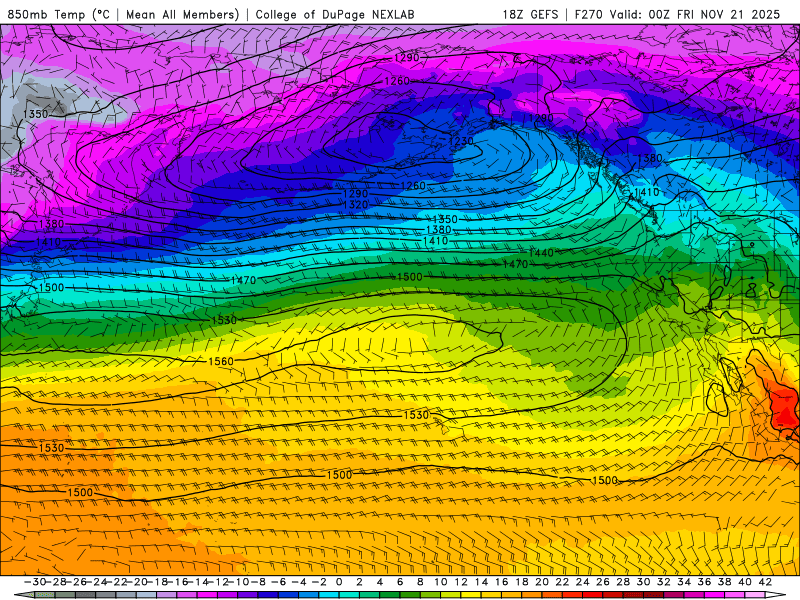Image resolution: width=800 pixels, height=600 pixels.
Task: Click the minus 6 scale value
Action: pyautogui.click(x=279, y=582)
